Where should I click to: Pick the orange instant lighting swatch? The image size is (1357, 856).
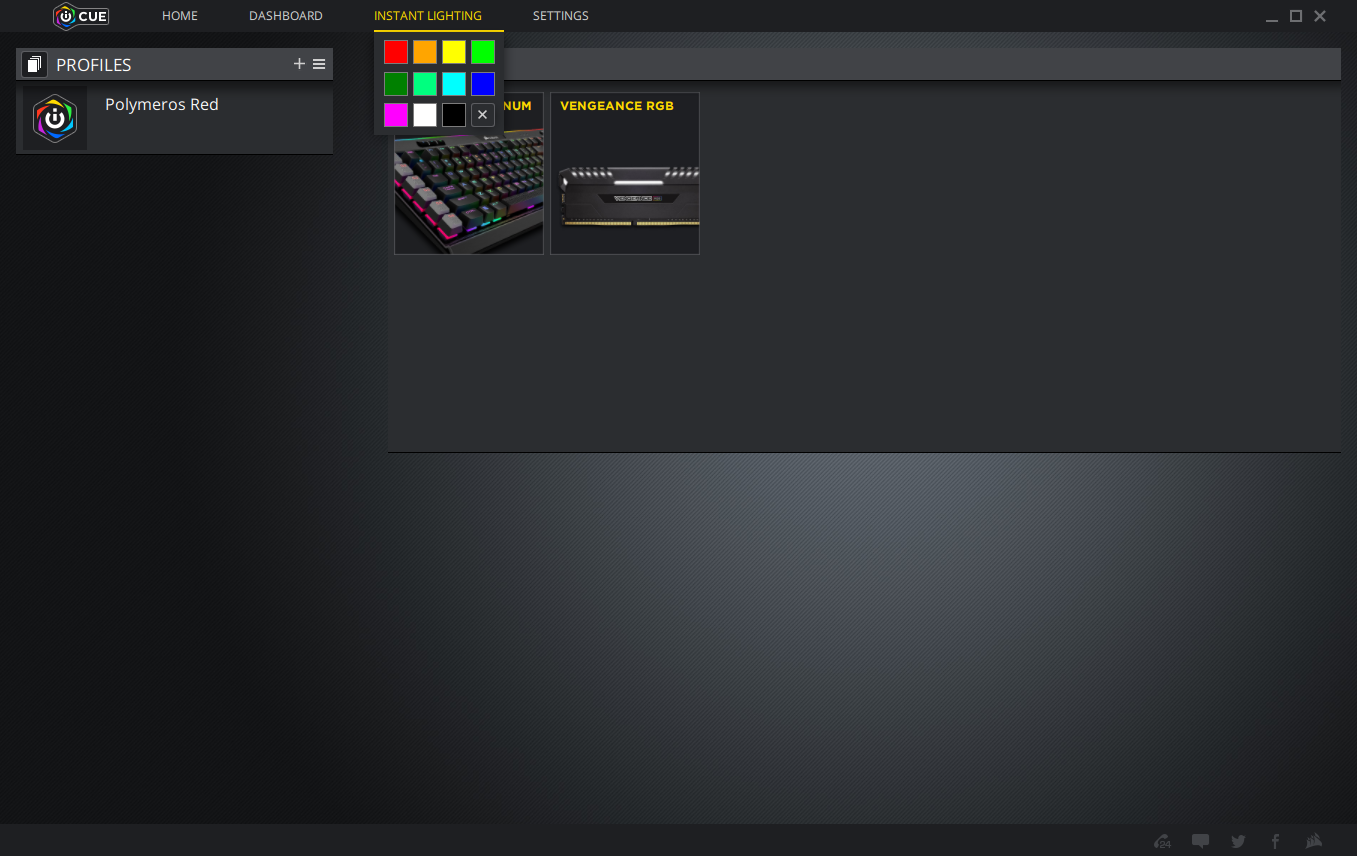point(425,52)
